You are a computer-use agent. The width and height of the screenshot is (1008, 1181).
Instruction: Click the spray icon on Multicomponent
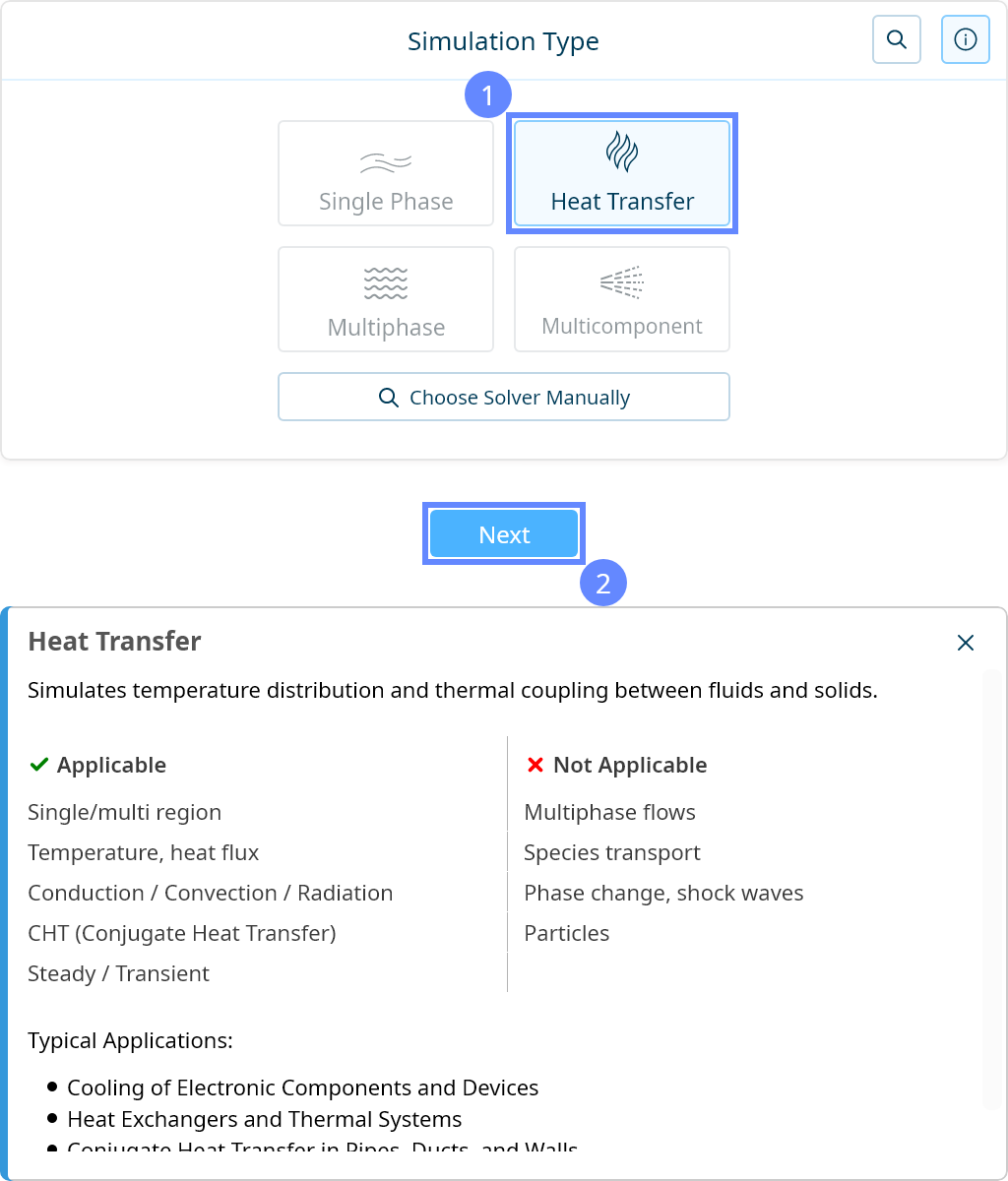(x=622, y=283)
